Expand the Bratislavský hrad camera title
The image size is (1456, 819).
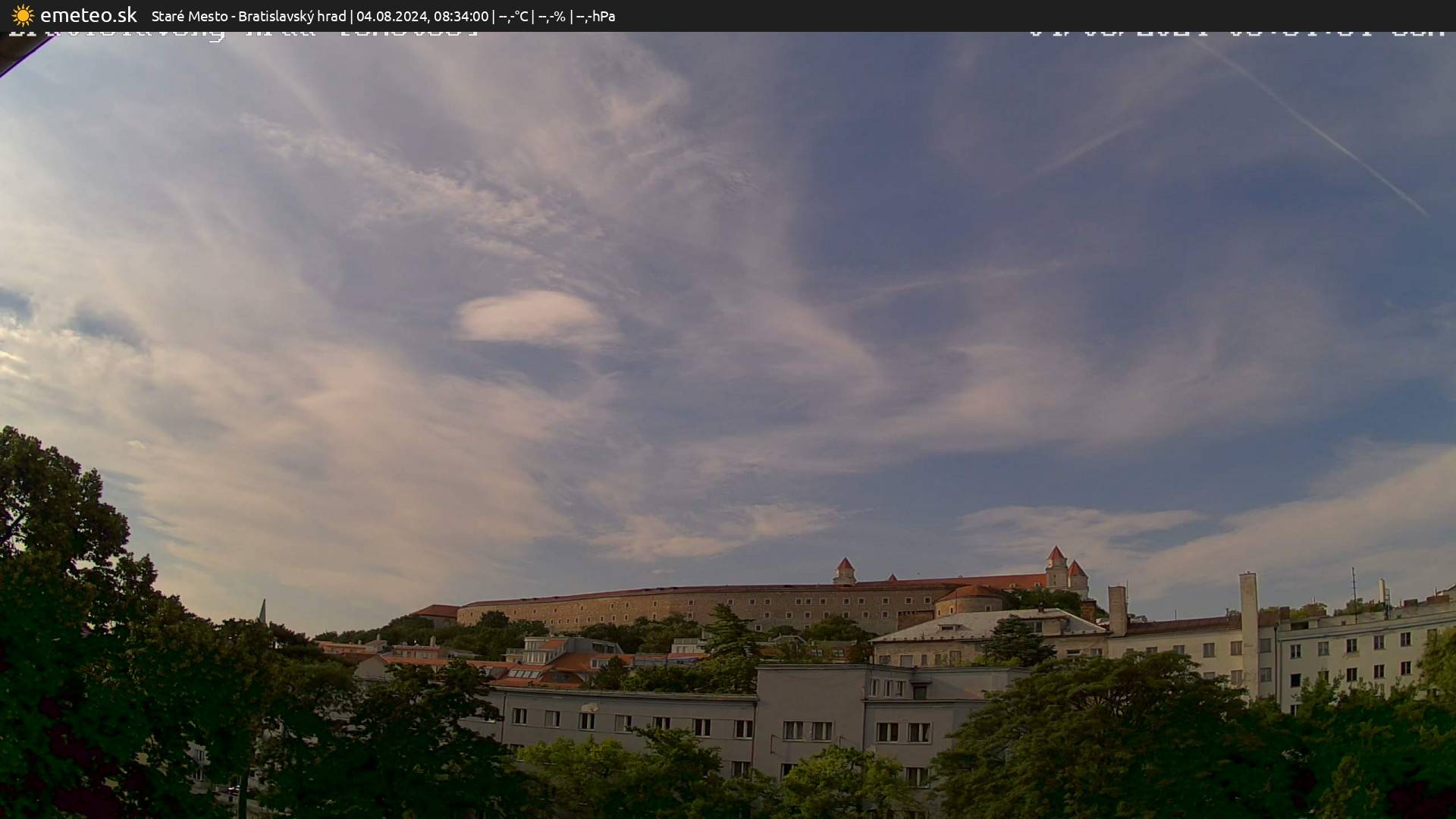point(293,15)
